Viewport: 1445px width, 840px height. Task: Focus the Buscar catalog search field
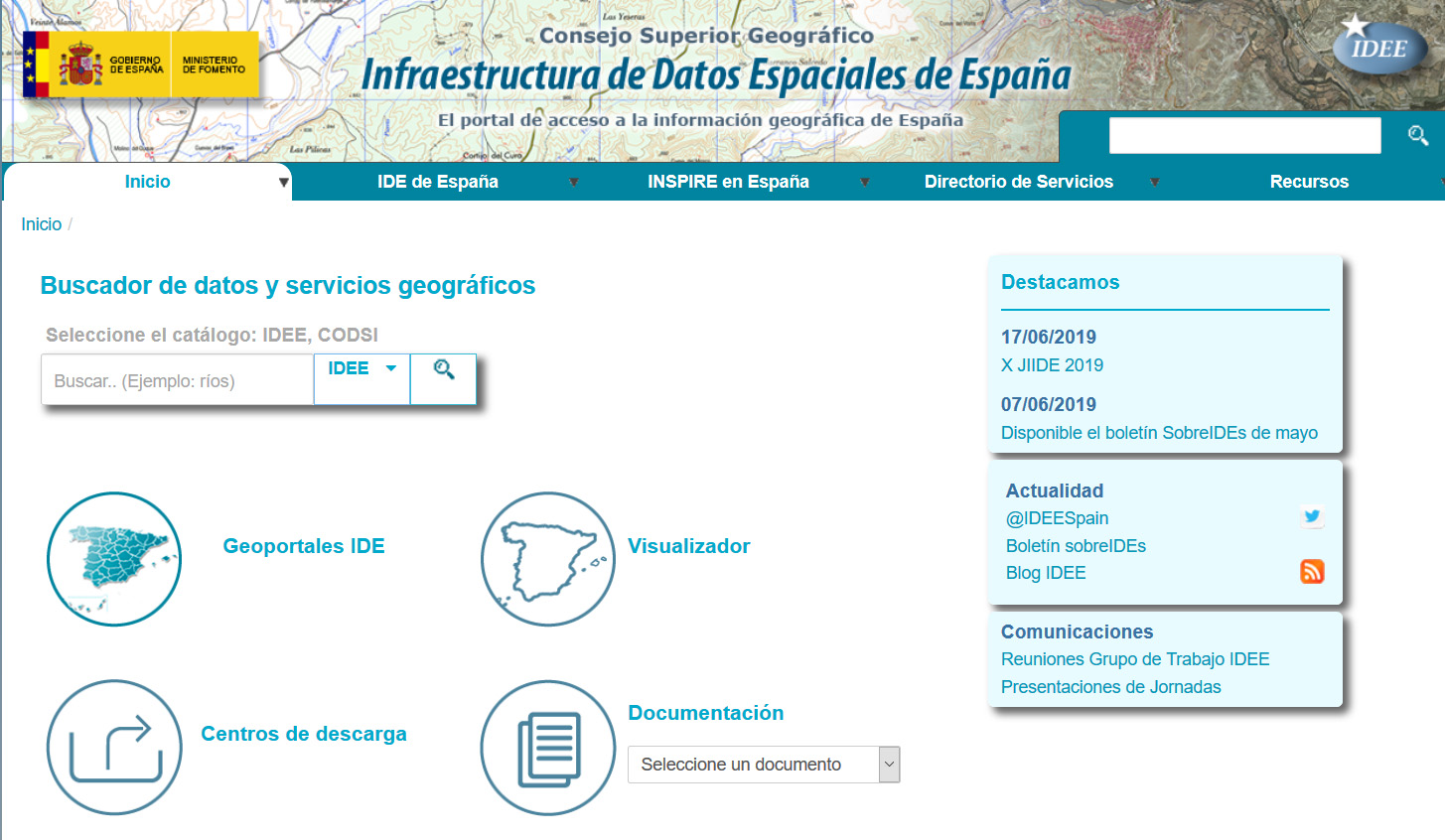178,380
